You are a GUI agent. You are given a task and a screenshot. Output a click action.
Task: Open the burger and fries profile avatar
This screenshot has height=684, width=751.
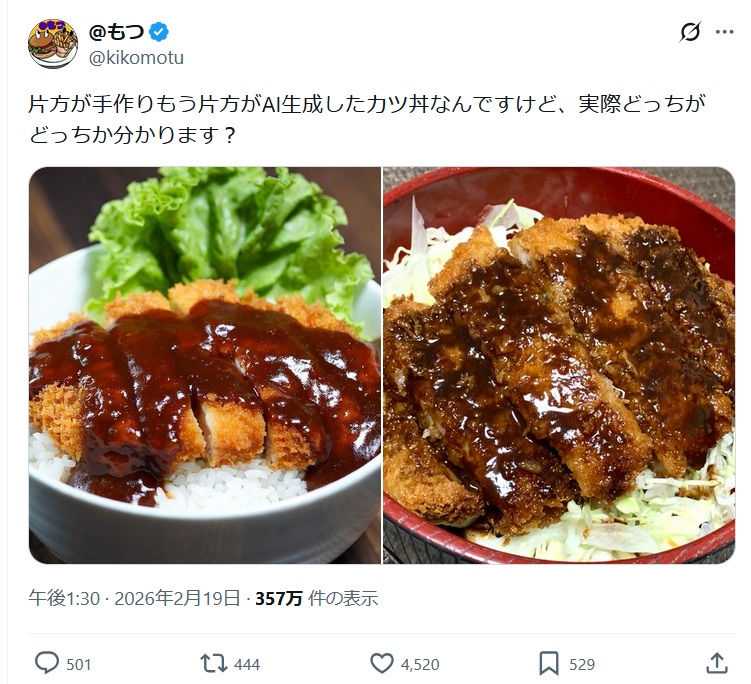click(53, 44)
